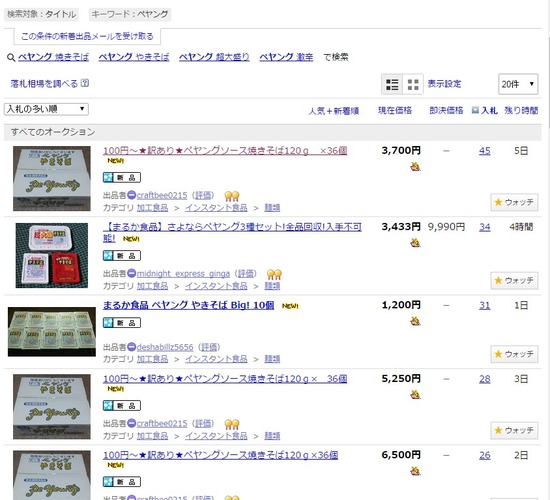Click envelope icon beside 入札 column header
This screenshot has width=550, height=500.
[475, 111]
